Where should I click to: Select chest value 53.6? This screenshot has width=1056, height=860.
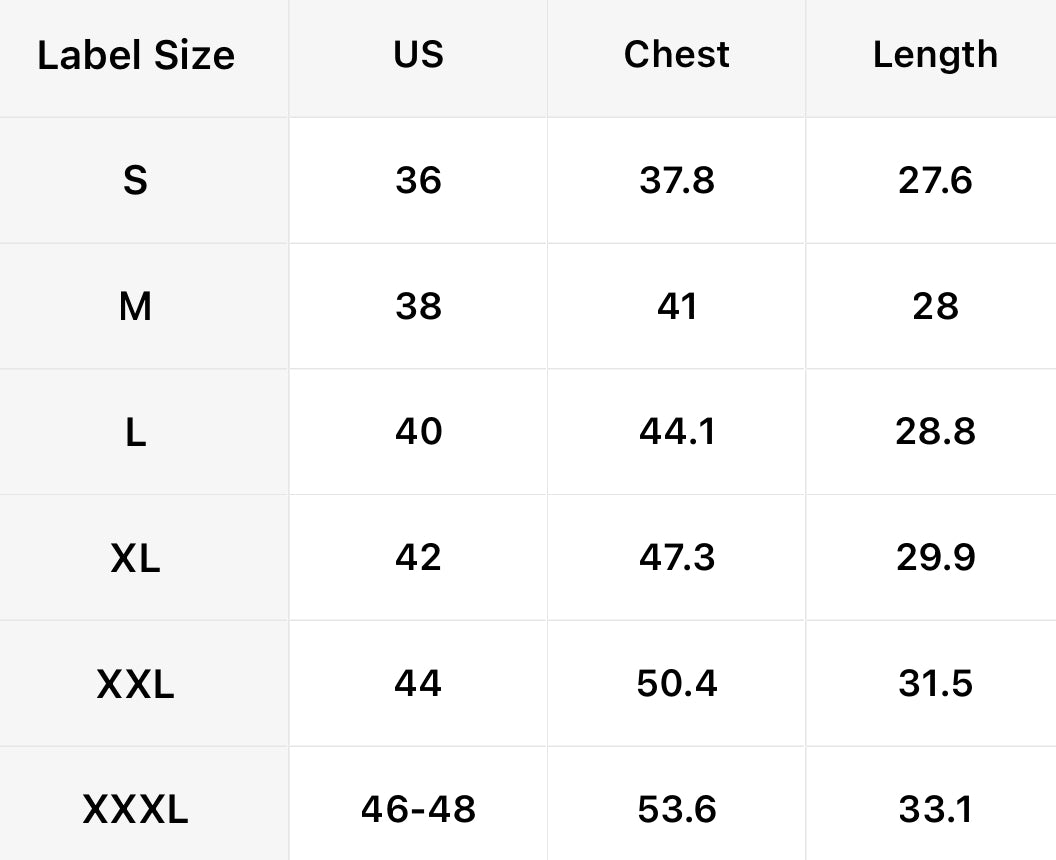tap(677, 809)
